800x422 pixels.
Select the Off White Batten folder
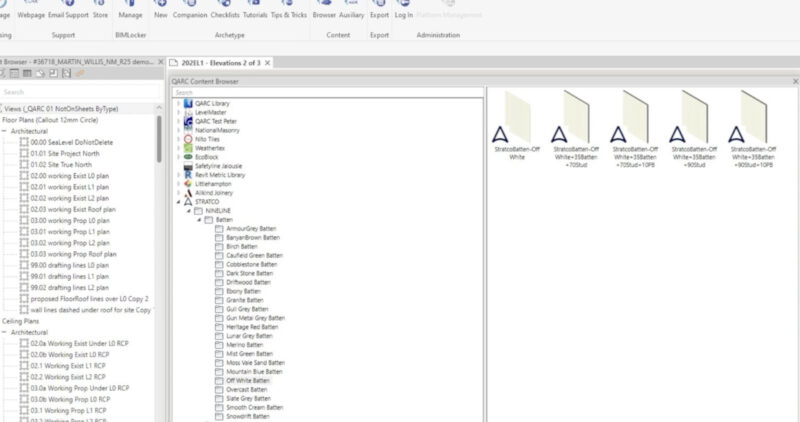(247, 381)
